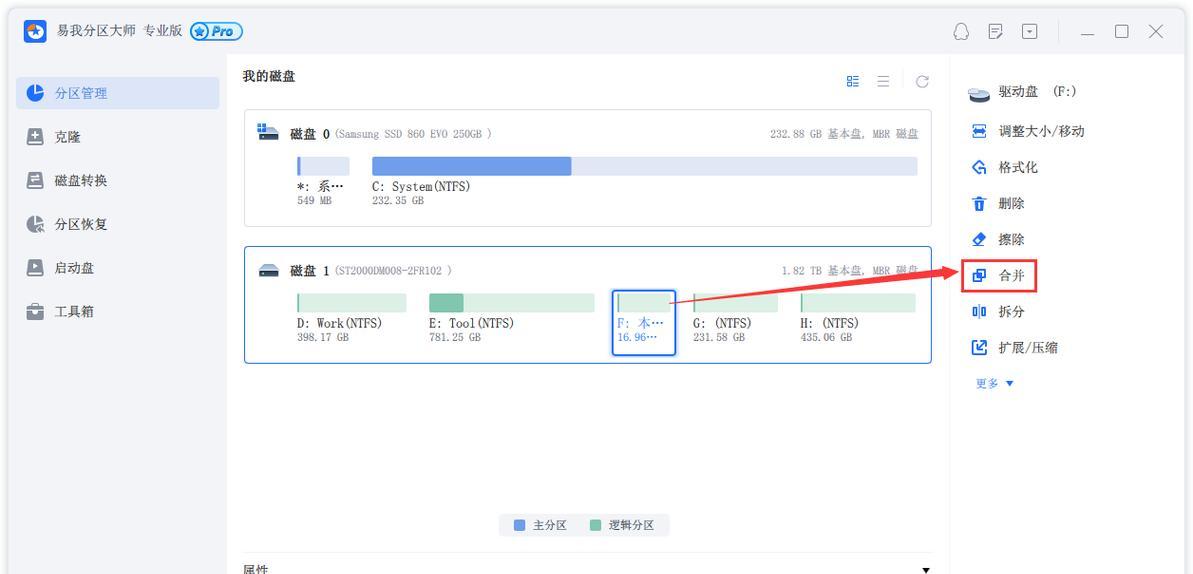Click the 擦除 action
1193x574 pixels.
click(998, 239)
